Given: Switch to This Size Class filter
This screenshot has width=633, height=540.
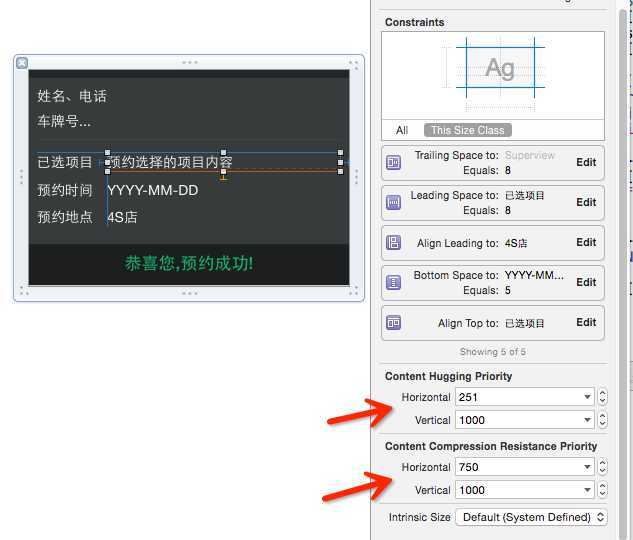Looking at the screenshot, I should click(x=468, y=130).
